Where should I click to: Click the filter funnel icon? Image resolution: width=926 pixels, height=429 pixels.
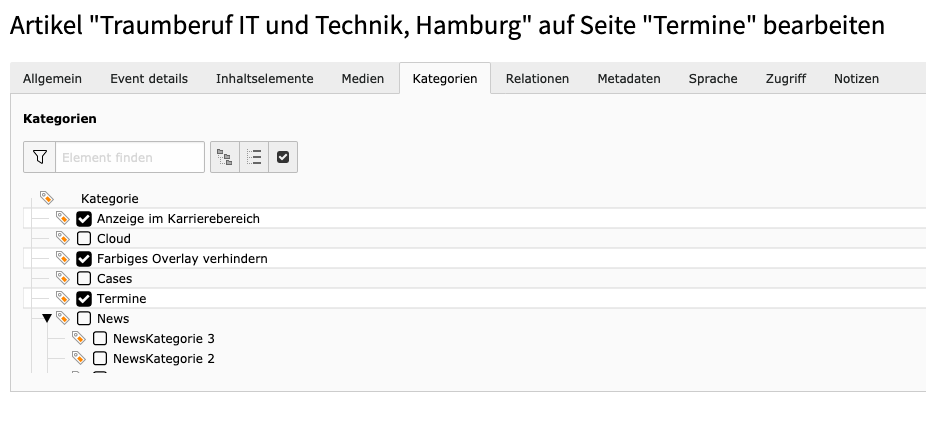point(40,157)
